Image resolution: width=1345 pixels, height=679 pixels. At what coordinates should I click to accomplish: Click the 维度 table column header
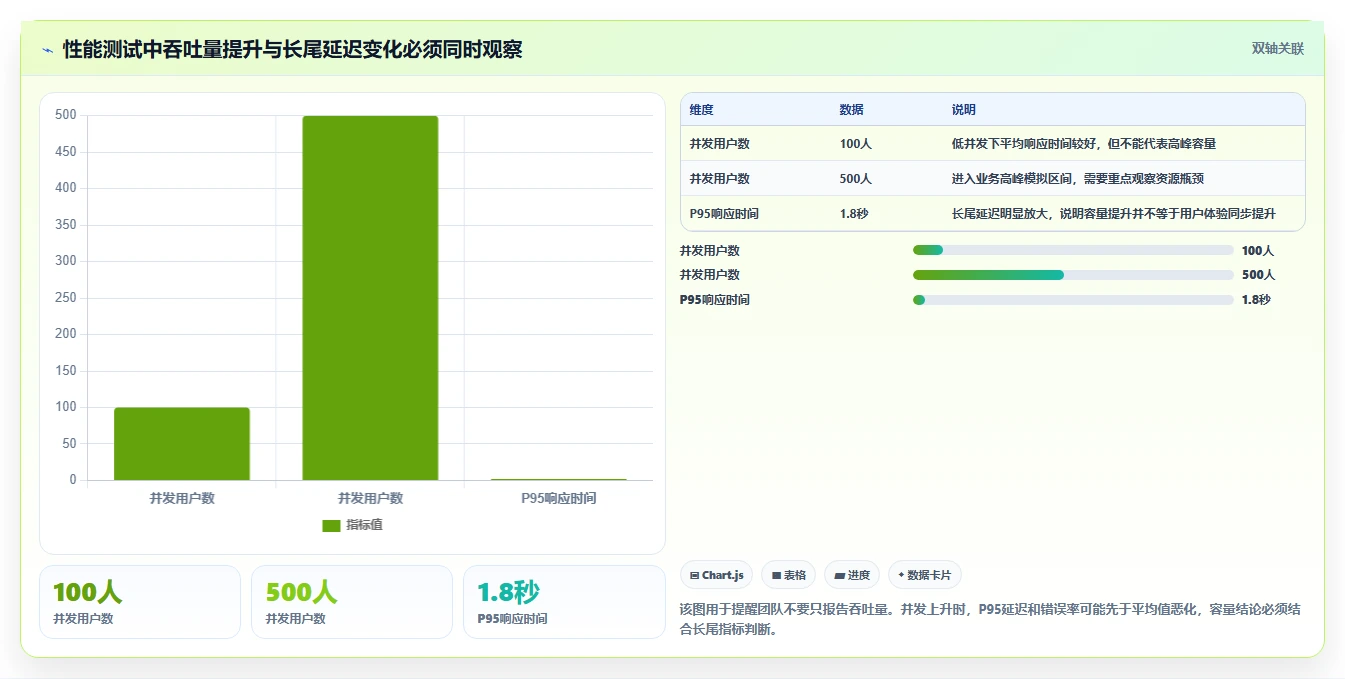coord(702,110)
